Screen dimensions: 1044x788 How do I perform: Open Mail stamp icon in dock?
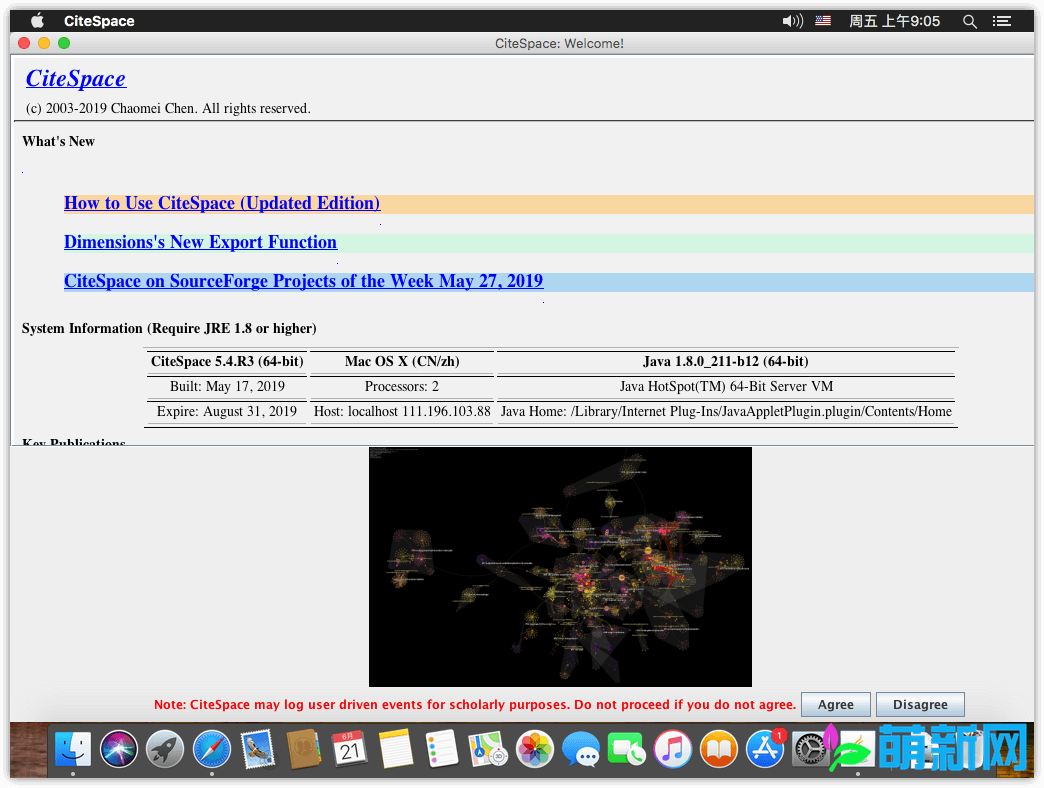click(258, 749)
